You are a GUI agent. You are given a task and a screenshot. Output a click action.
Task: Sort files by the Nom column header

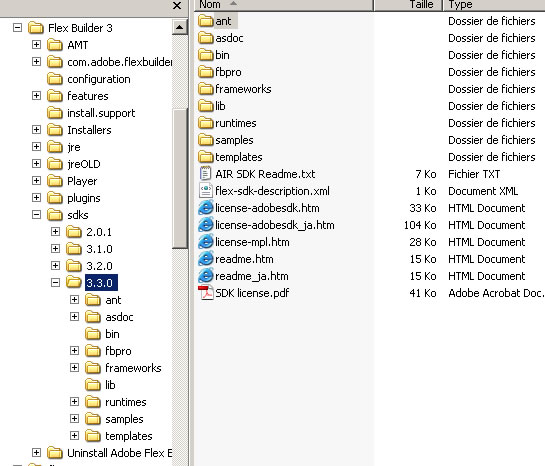point(284,5)
